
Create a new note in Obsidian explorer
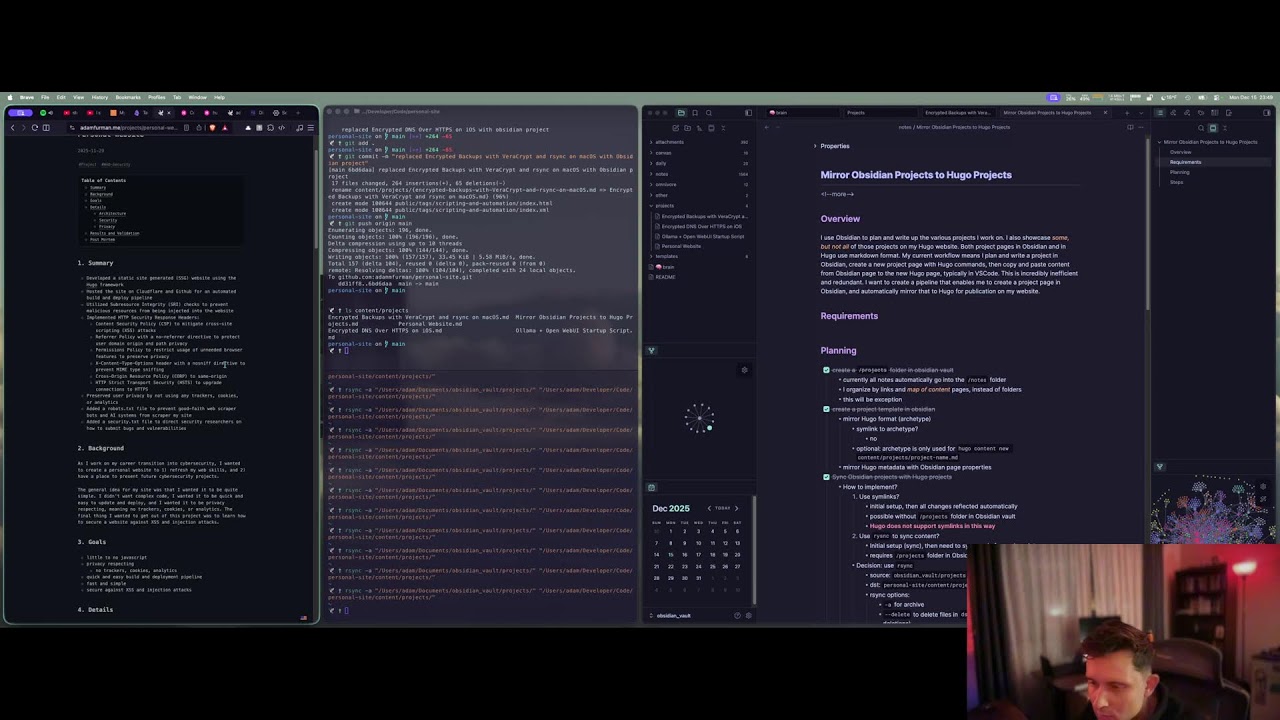click(x=675, y=128)
